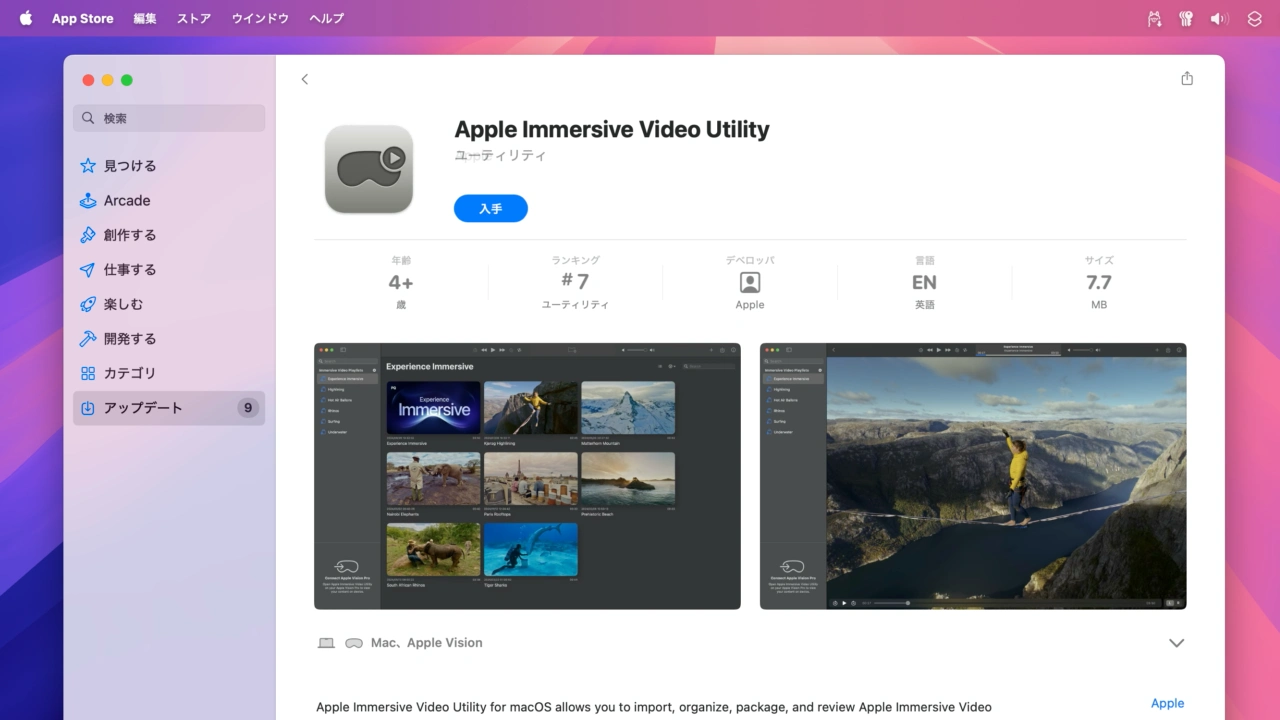
Task: Expand the Mac, Apple Vision compatibility row
Action: pos(1176,643)
